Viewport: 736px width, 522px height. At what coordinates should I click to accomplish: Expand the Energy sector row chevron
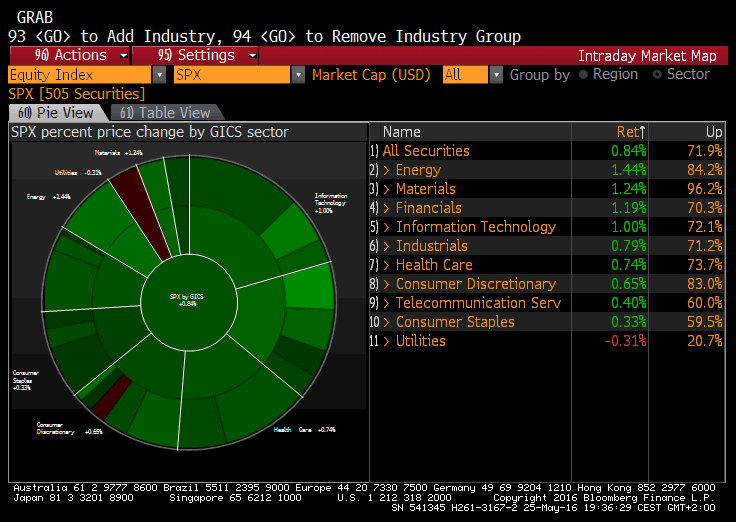tap(386, 170)
